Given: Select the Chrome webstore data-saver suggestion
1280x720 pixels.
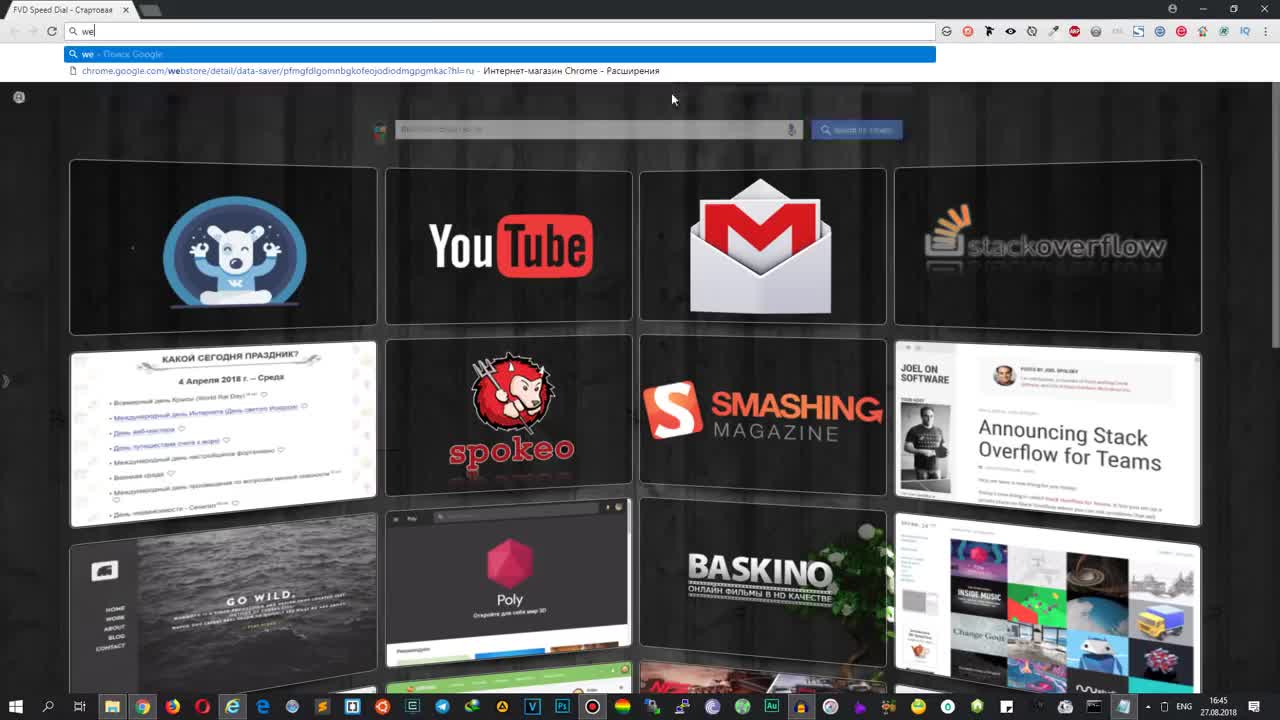Looking at the screenshot, I should pos(500,71).
